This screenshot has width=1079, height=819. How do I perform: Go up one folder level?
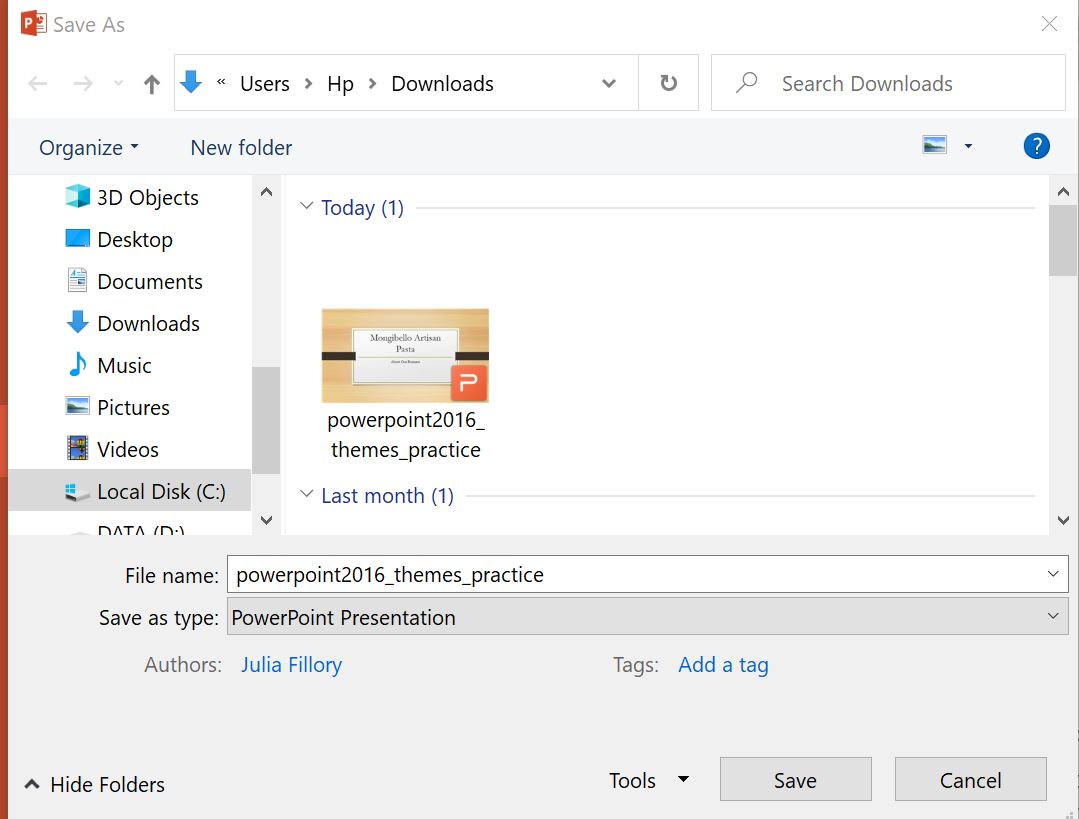(150, 84)
